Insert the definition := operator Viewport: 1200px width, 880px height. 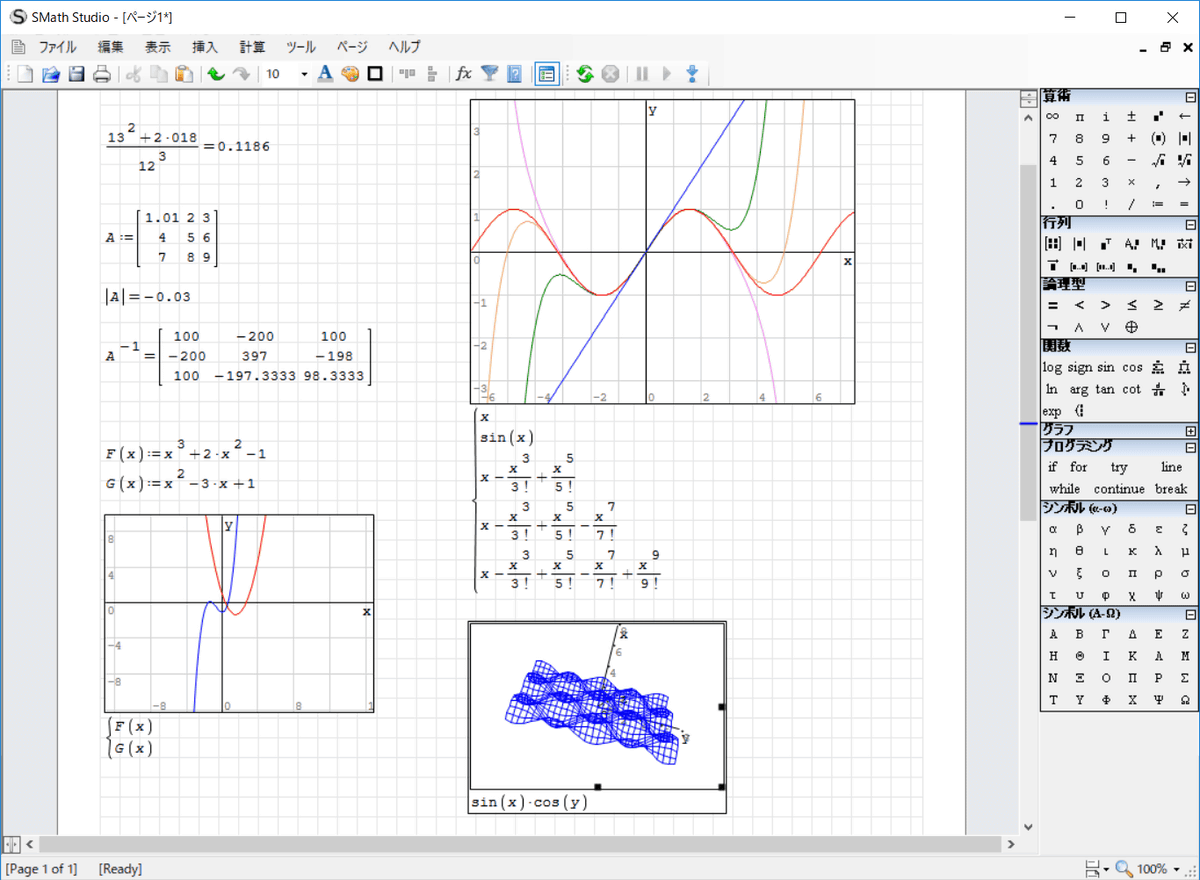pyautogui.click(x=1158, y=204)
